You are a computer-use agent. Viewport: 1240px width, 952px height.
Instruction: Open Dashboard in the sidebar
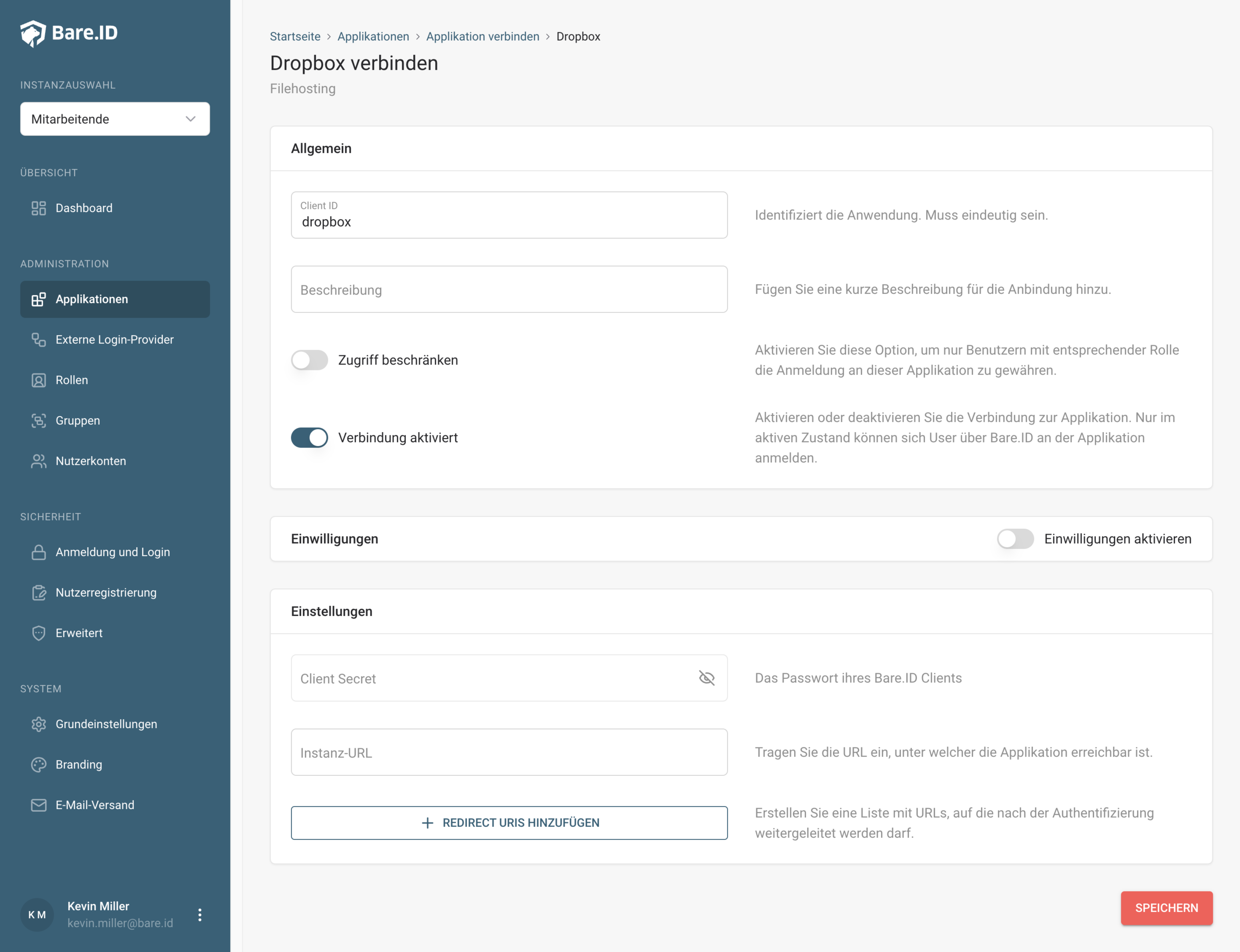pyautogui.click(x=115, y=208)
